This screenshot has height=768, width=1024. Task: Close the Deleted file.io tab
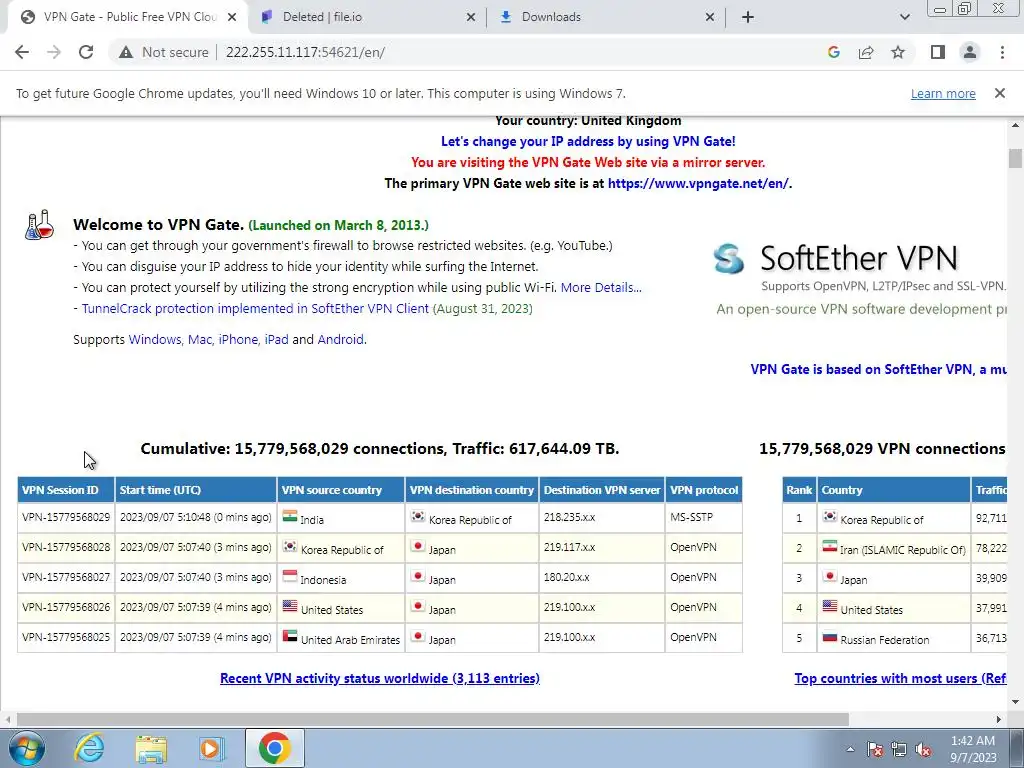(471, 17)
